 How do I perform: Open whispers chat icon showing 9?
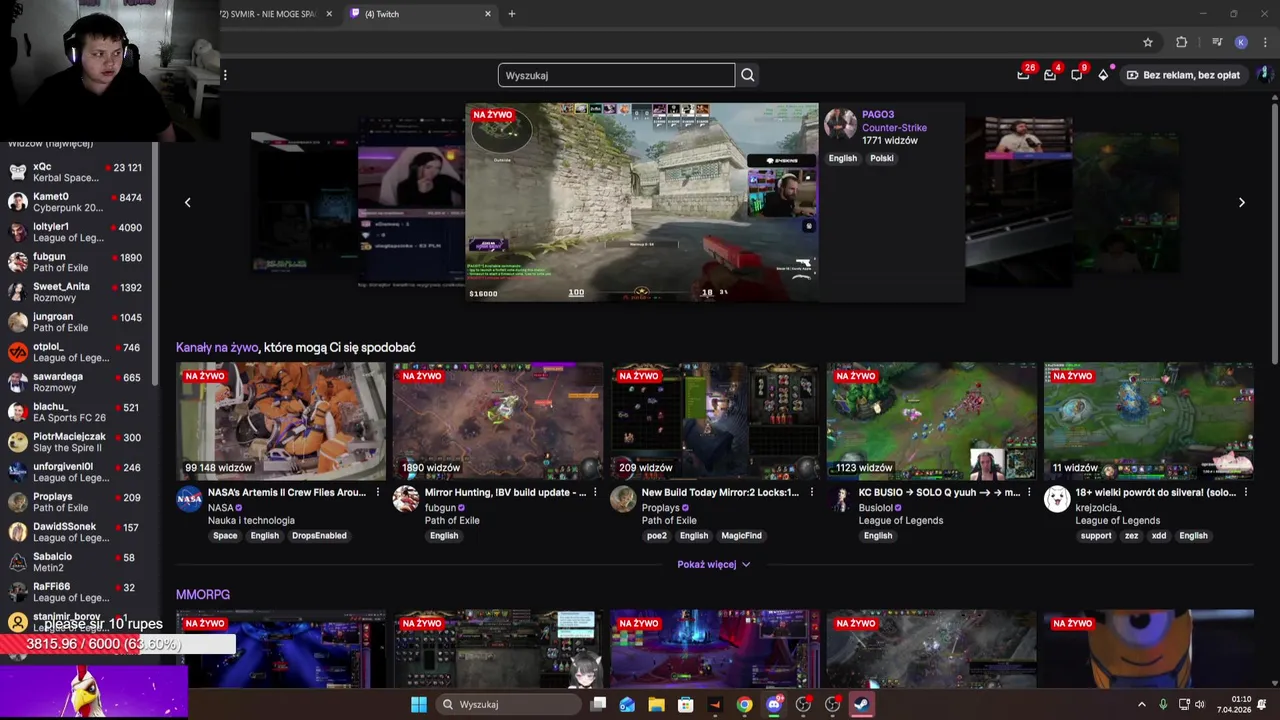point(1077,74)
